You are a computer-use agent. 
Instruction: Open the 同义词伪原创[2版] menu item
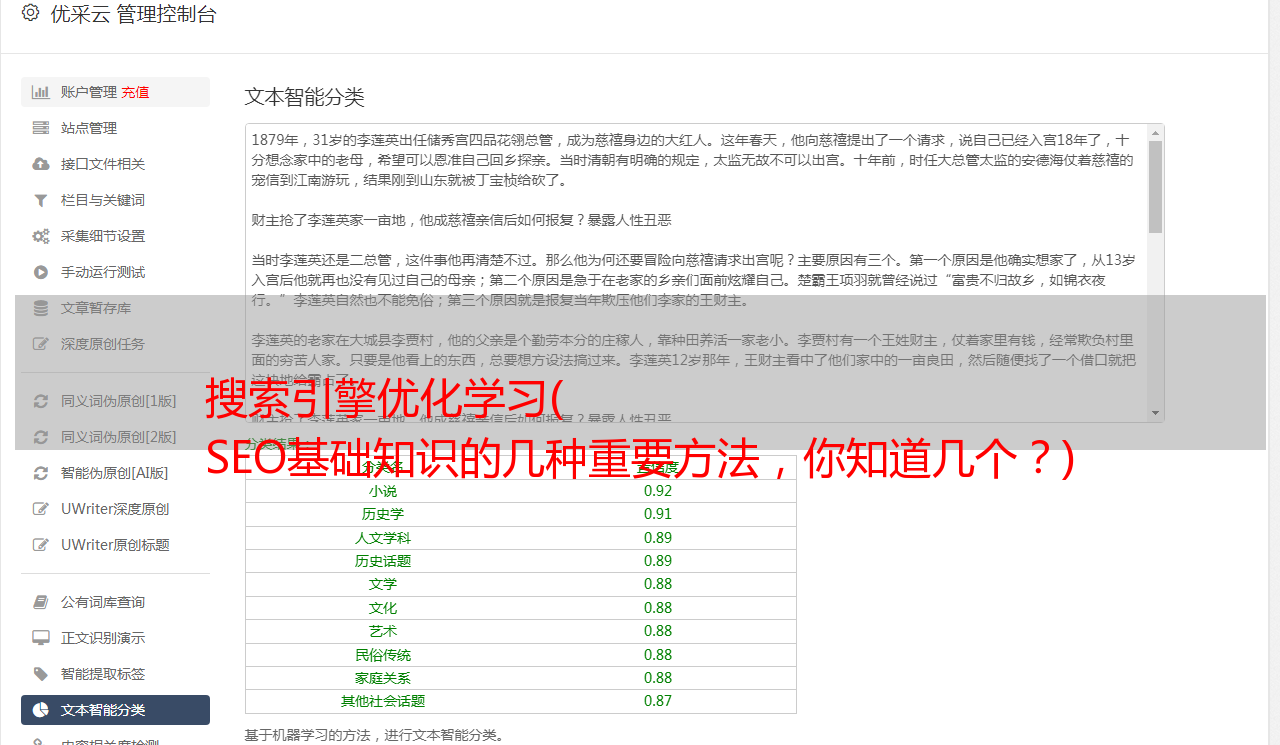[115, 437]
